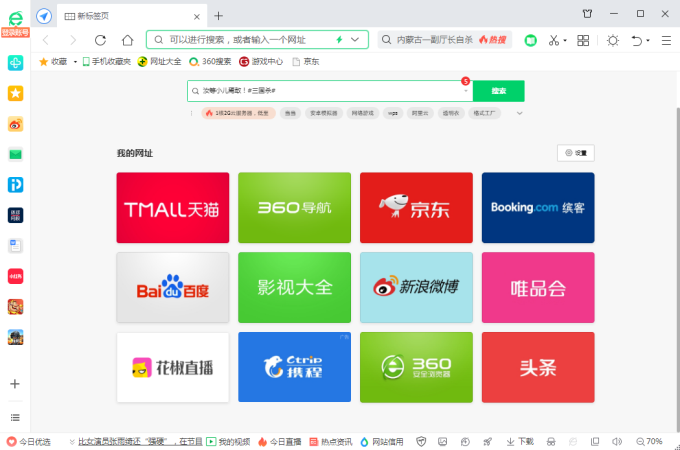Click the teal plus-shaped sidebar icon
This screenshot has width=680, height=450.
[15, 63]
